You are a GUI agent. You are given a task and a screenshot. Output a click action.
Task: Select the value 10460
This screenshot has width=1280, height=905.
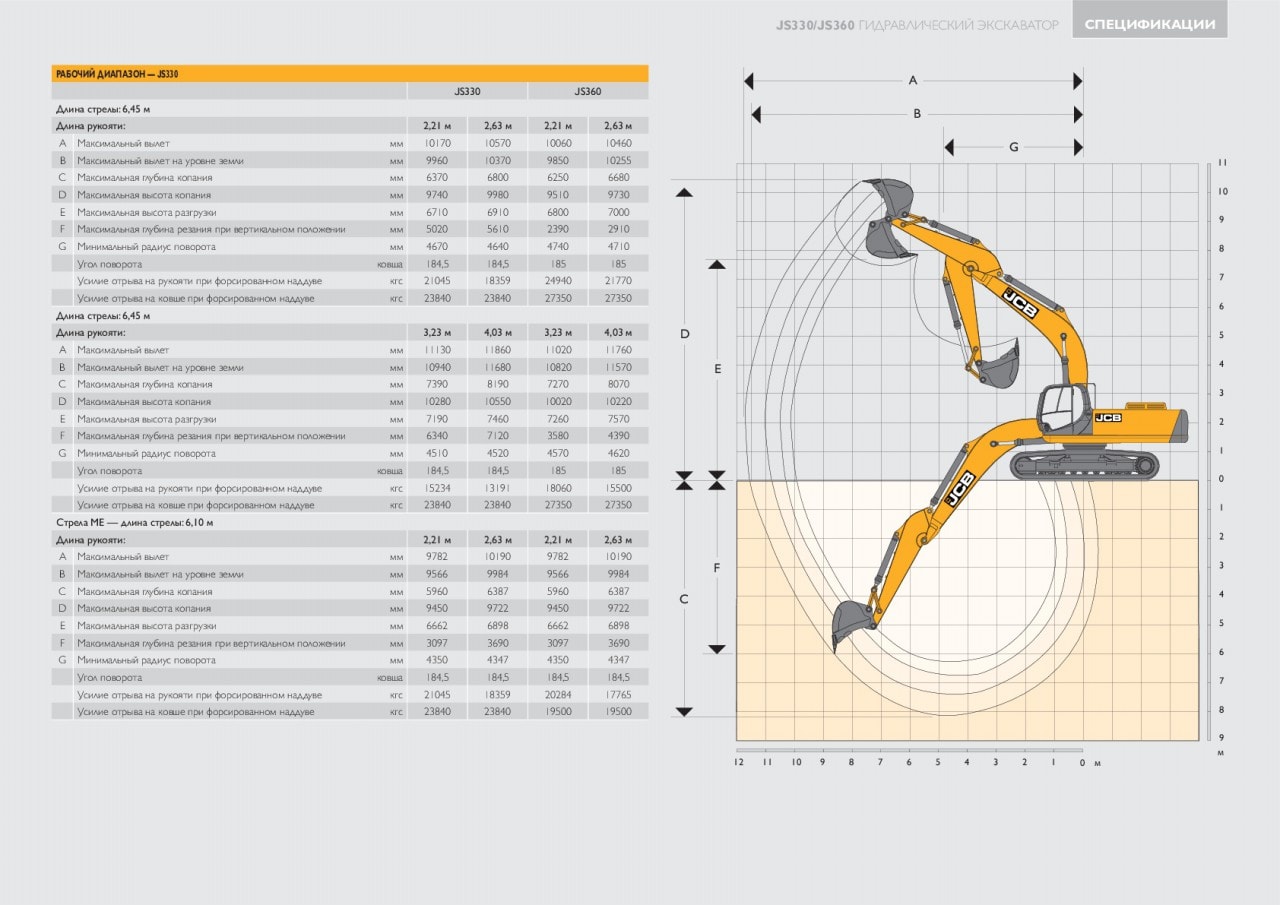(x=618, y=143)
